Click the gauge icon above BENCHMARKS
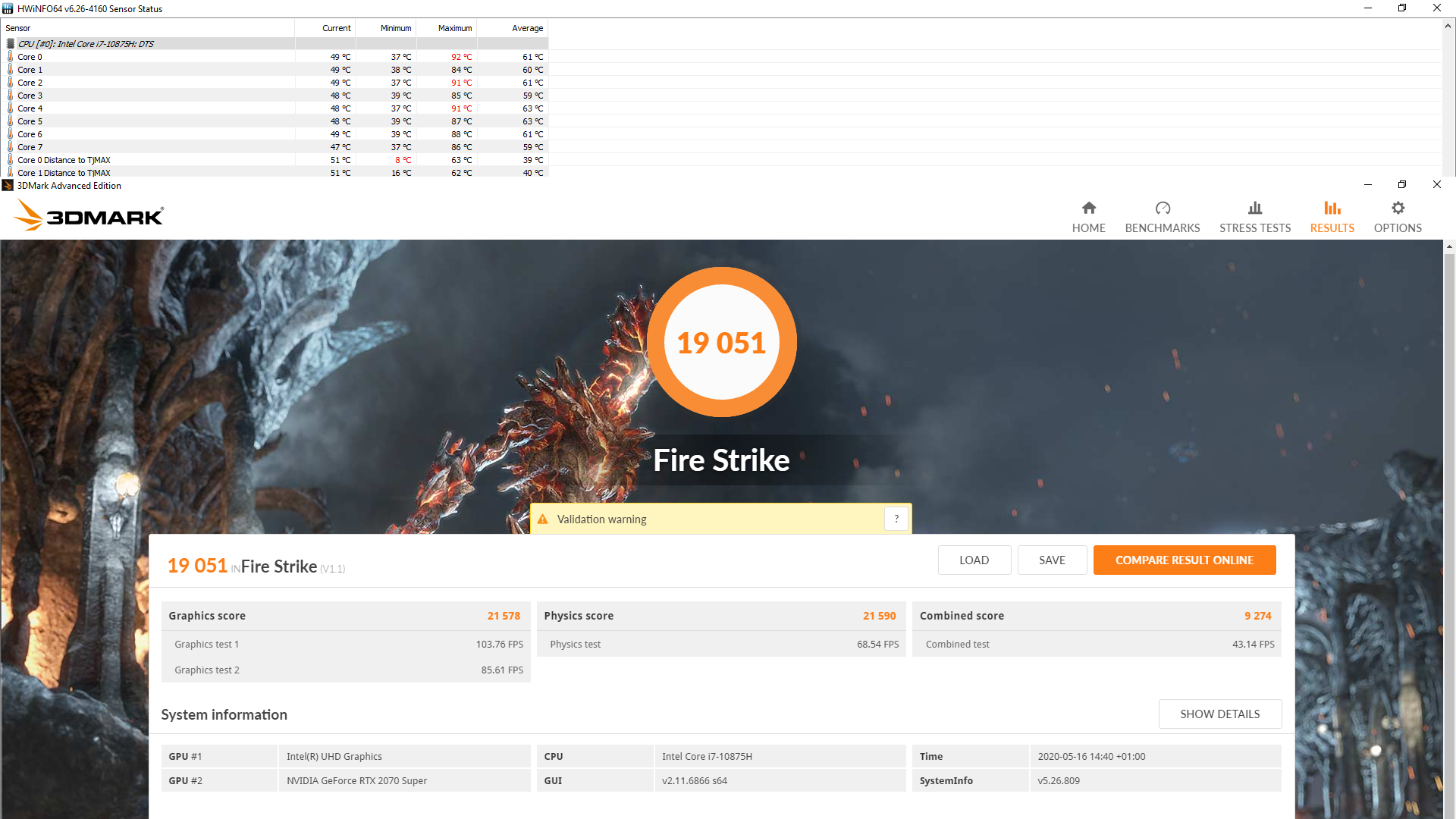This screenshot has width=1456, height=819. (x=1163, y=208)
